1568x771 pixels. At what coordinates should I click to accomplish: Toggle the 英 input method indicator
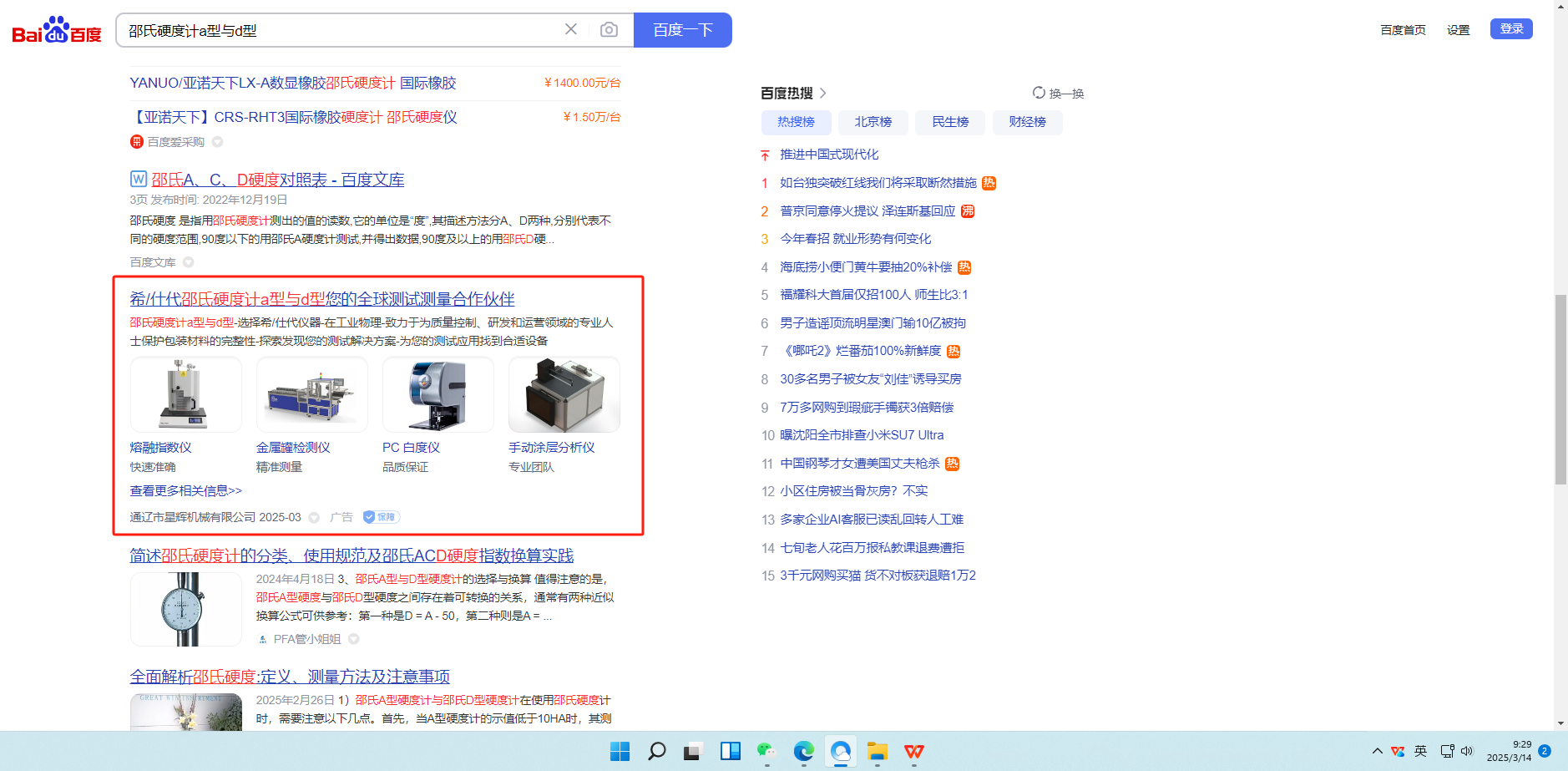(1420, 751)
